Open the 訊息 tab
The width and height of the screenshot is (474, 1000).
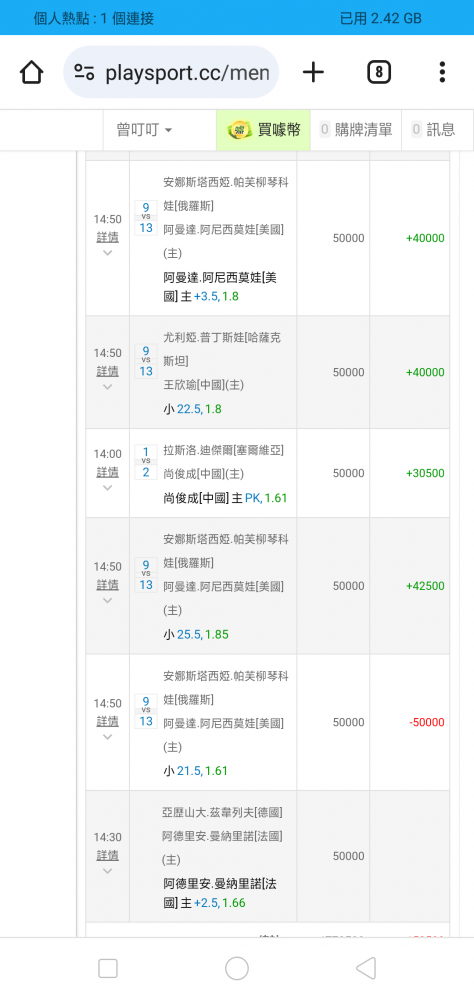438,130
